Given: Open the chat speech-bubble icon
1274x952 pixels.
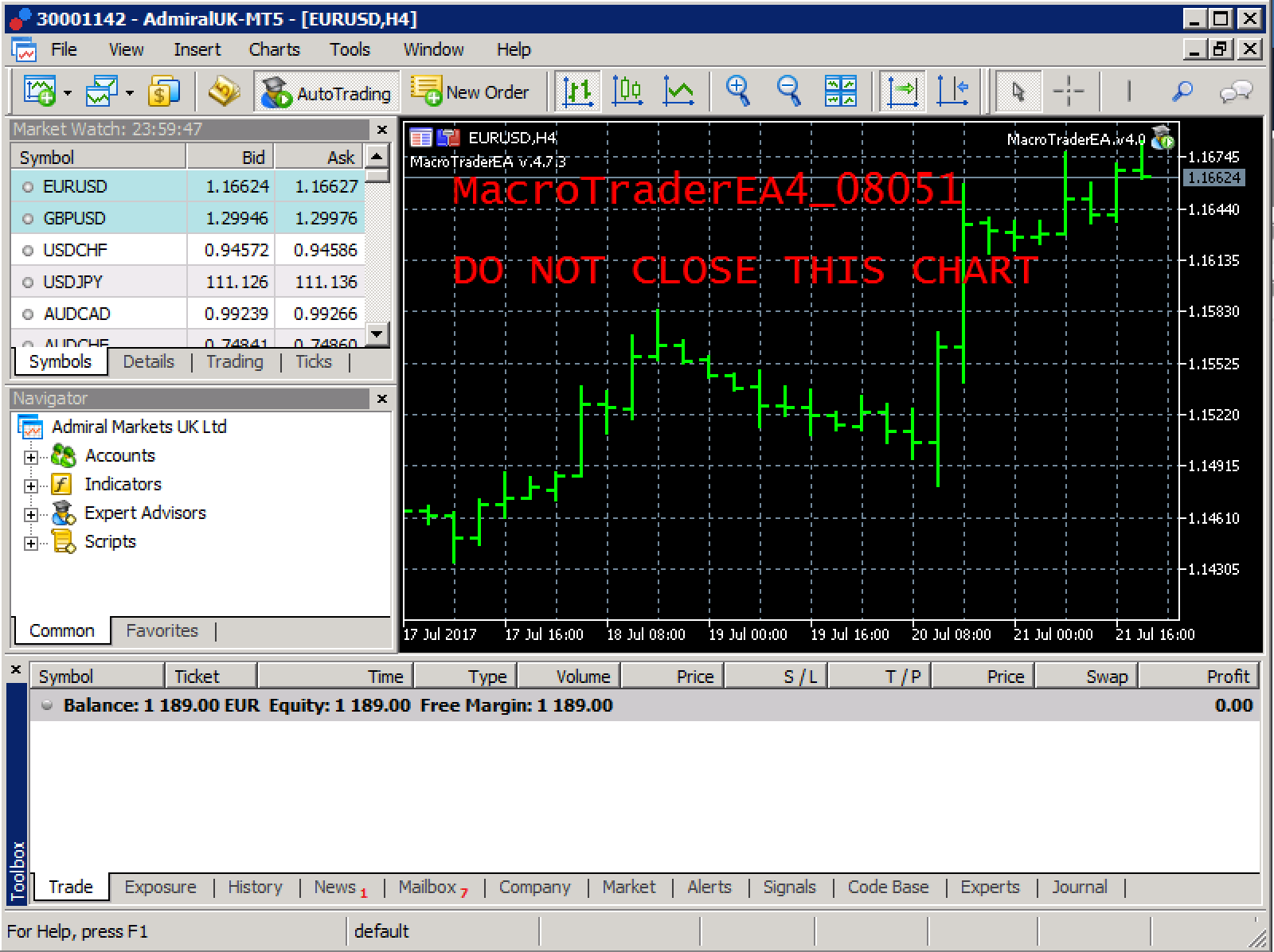Looking at the screenshot, I should [1236, 92].
